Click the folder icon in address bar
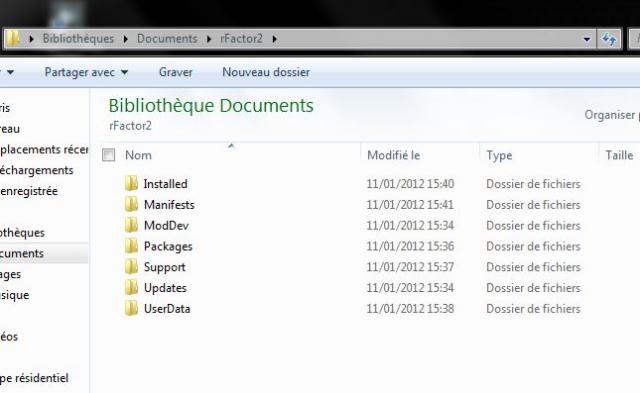 click(13, 38)
